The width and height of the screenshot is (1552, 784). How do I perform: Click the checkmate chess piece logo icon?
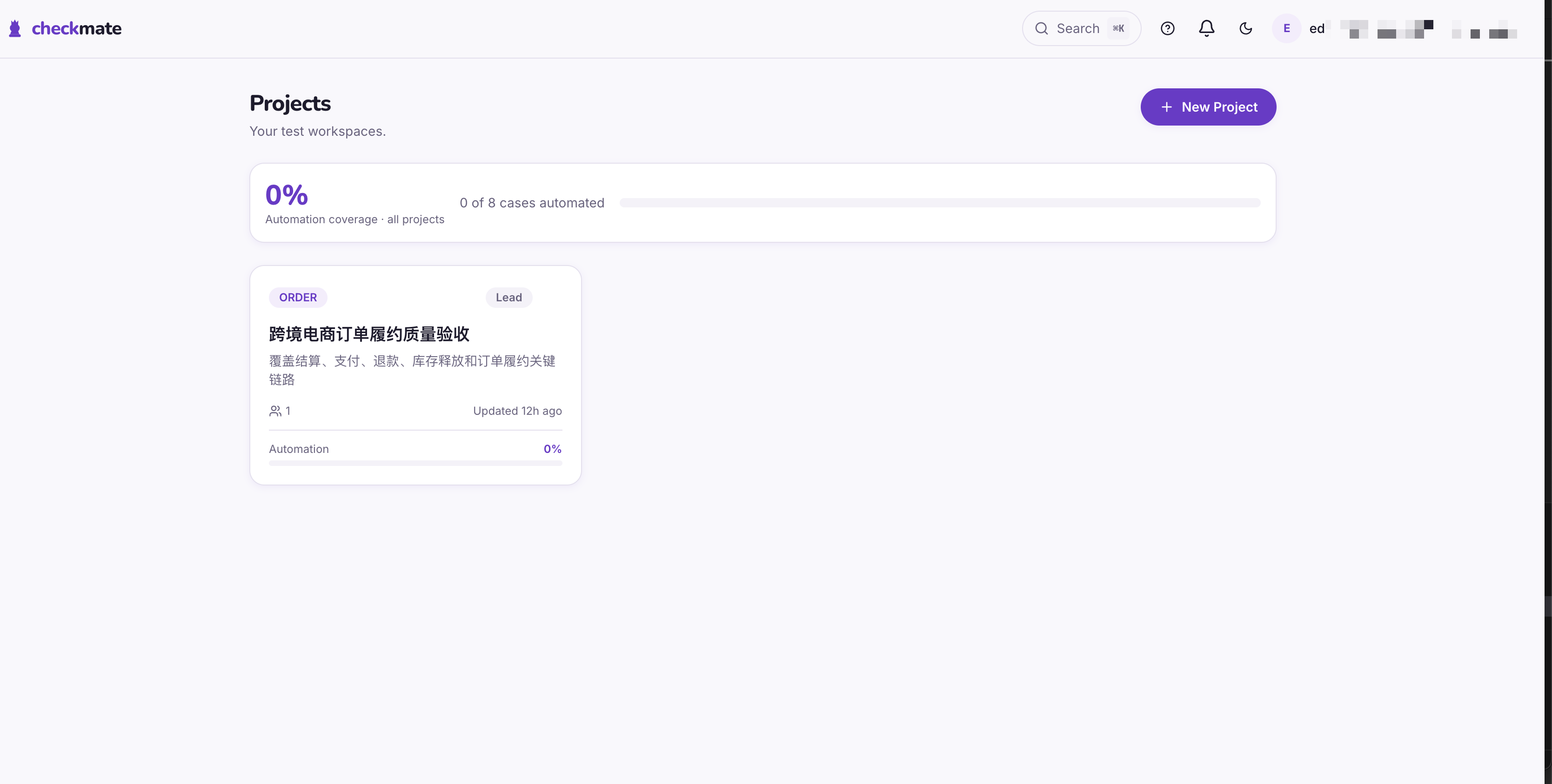pyautogui.click(x=15, y=28)
